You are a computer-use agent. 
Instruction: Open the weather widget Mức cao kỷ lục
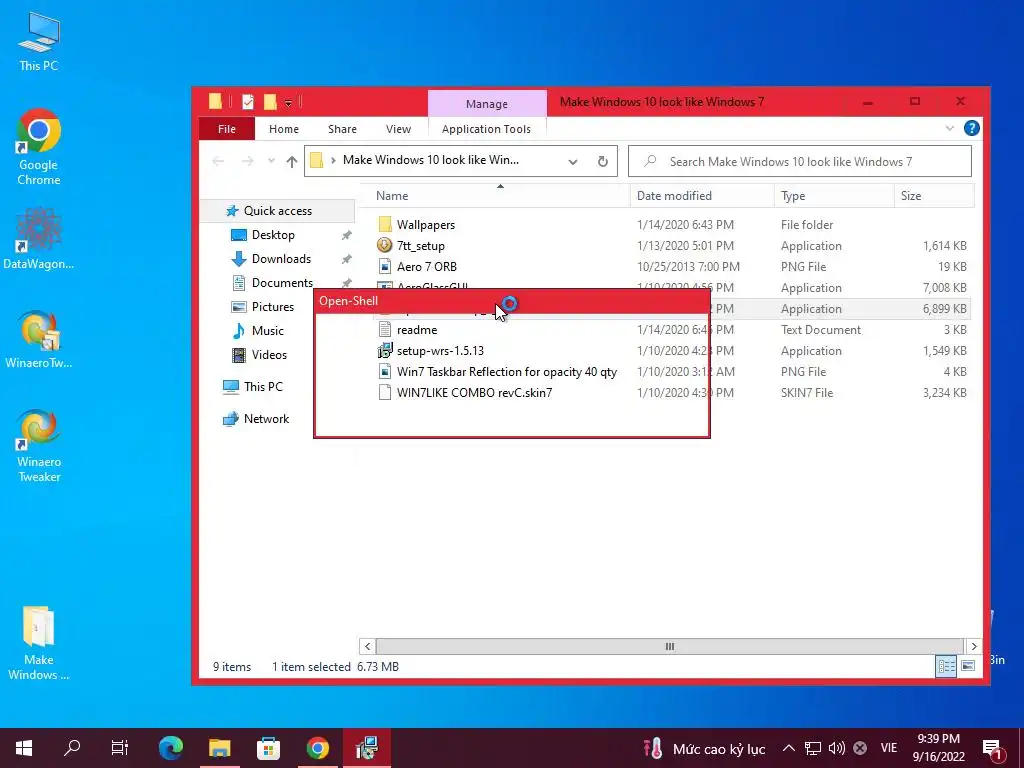click(x=703, y=748)
